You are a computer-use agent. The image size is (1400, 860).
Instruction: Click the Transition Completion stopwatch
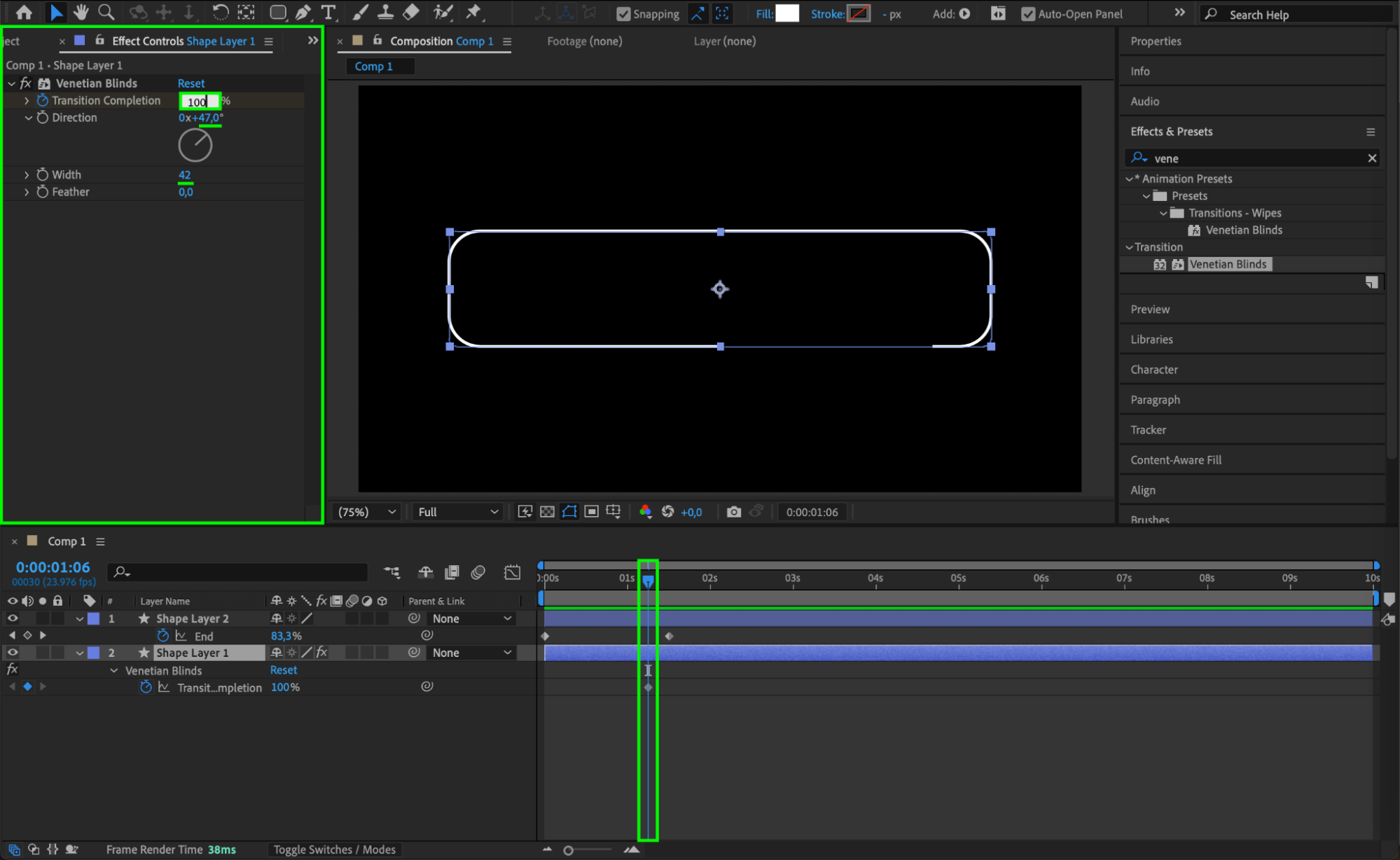tap(43, 100)
